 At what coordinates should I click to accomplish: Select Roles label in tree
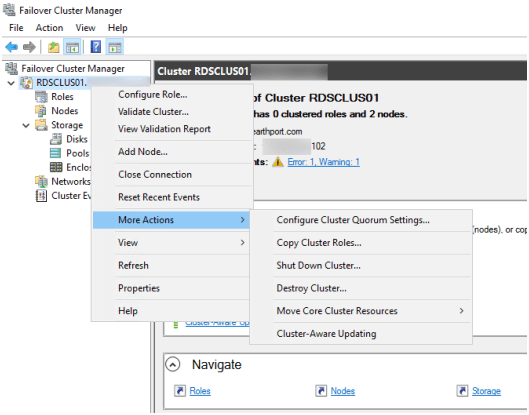coord(62,97)
